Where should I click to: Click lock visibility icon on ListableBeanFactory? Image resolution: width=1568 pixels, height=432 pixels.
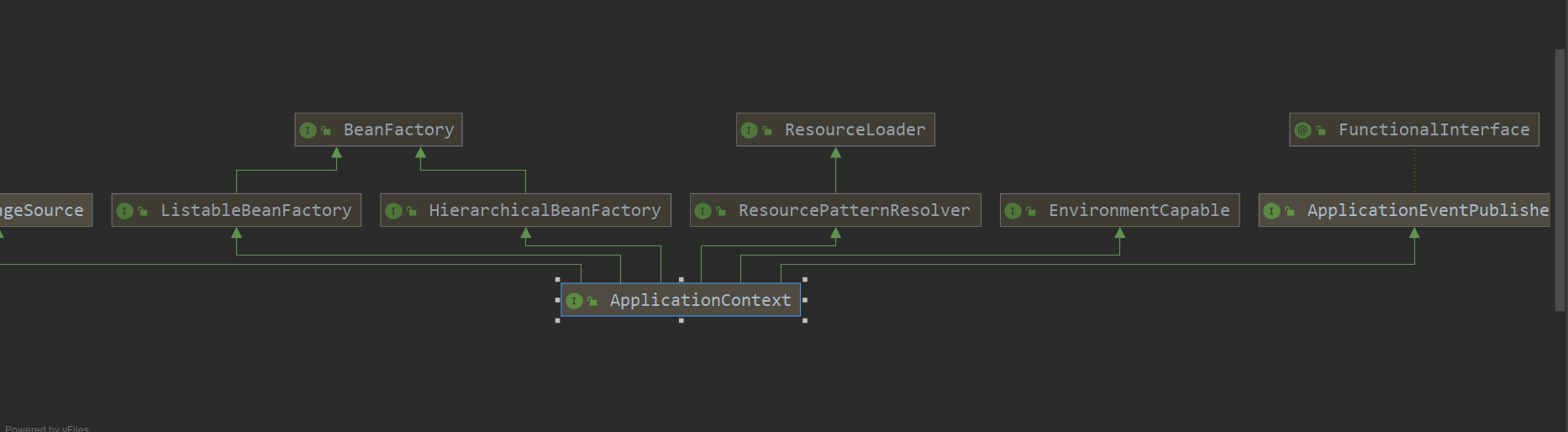[143, 211]
